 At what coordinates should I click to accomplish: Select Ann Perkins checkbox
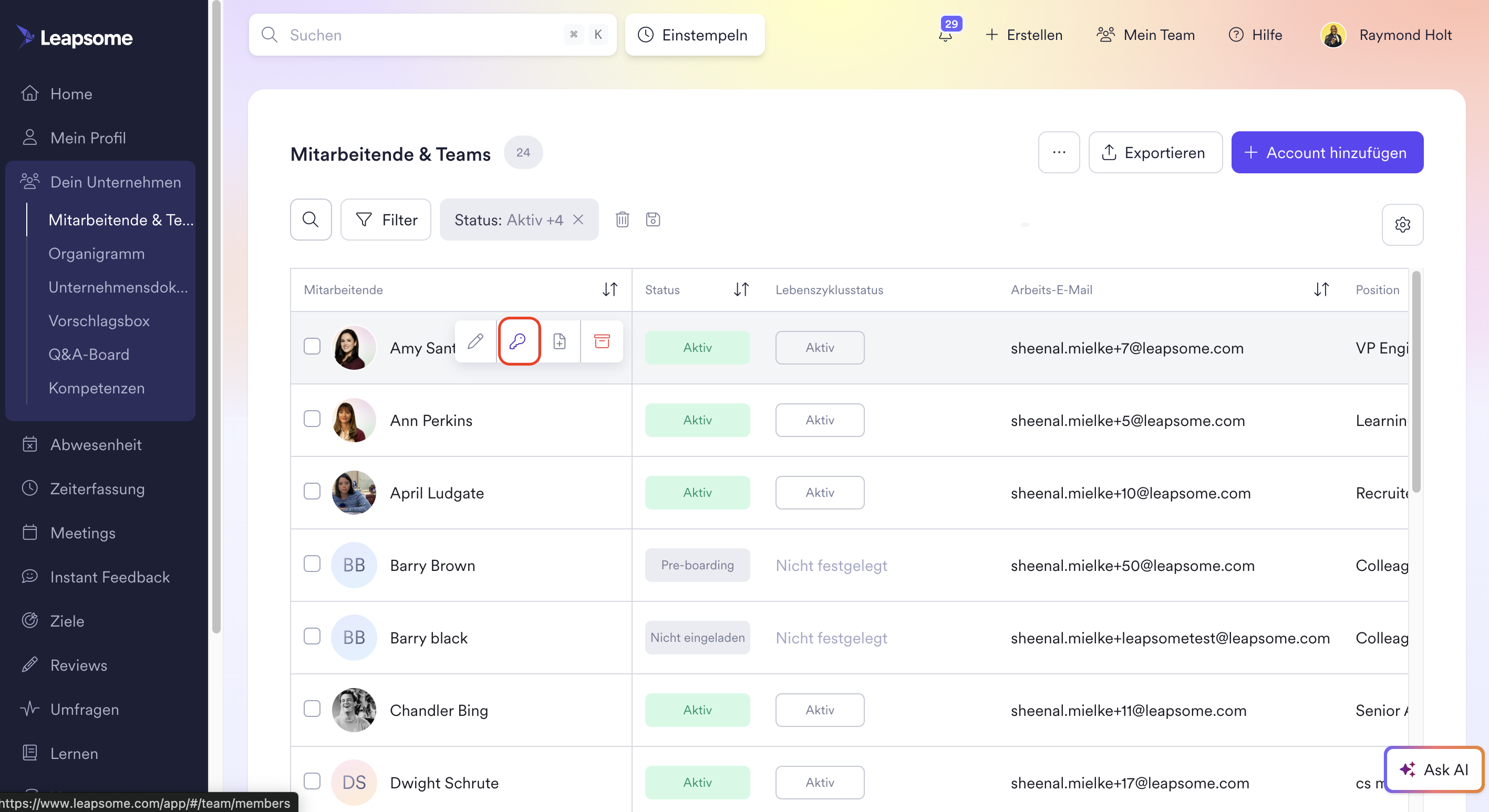312,419
